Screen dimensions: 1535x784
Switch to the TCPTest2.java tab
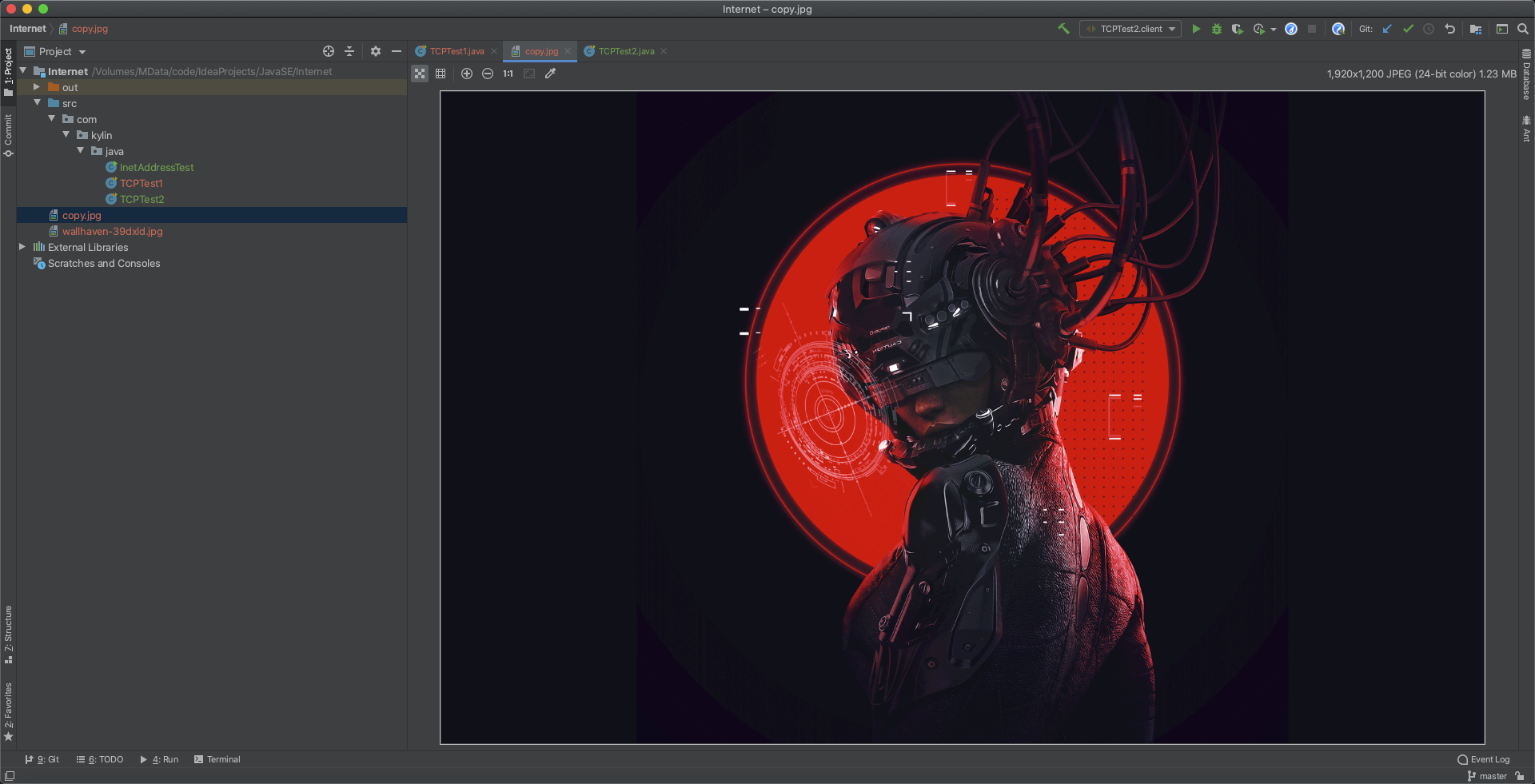tap(626, 51)
